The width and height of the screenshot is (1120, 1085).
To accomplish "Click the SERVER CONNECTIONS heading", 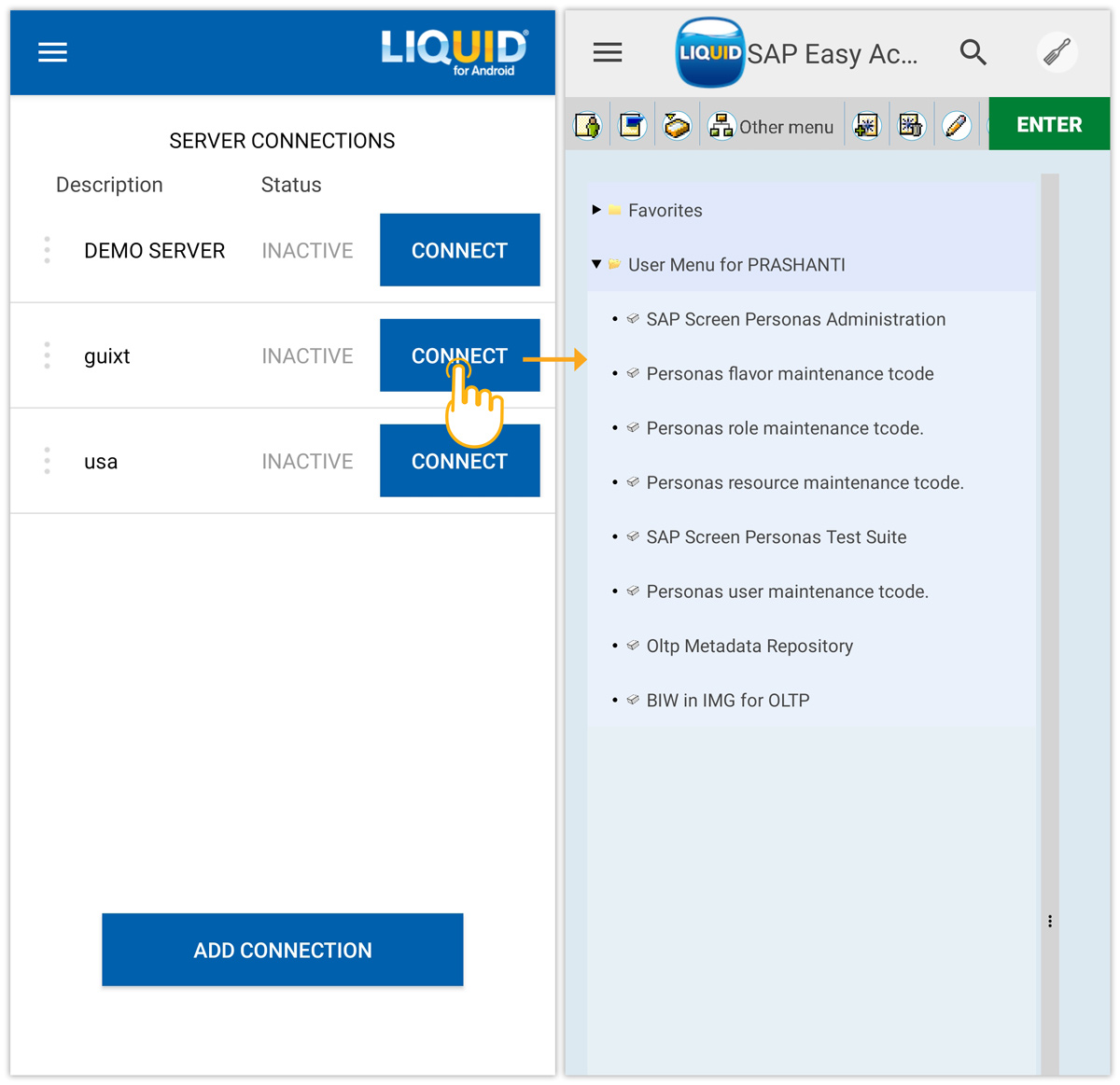I will point(282,141).
